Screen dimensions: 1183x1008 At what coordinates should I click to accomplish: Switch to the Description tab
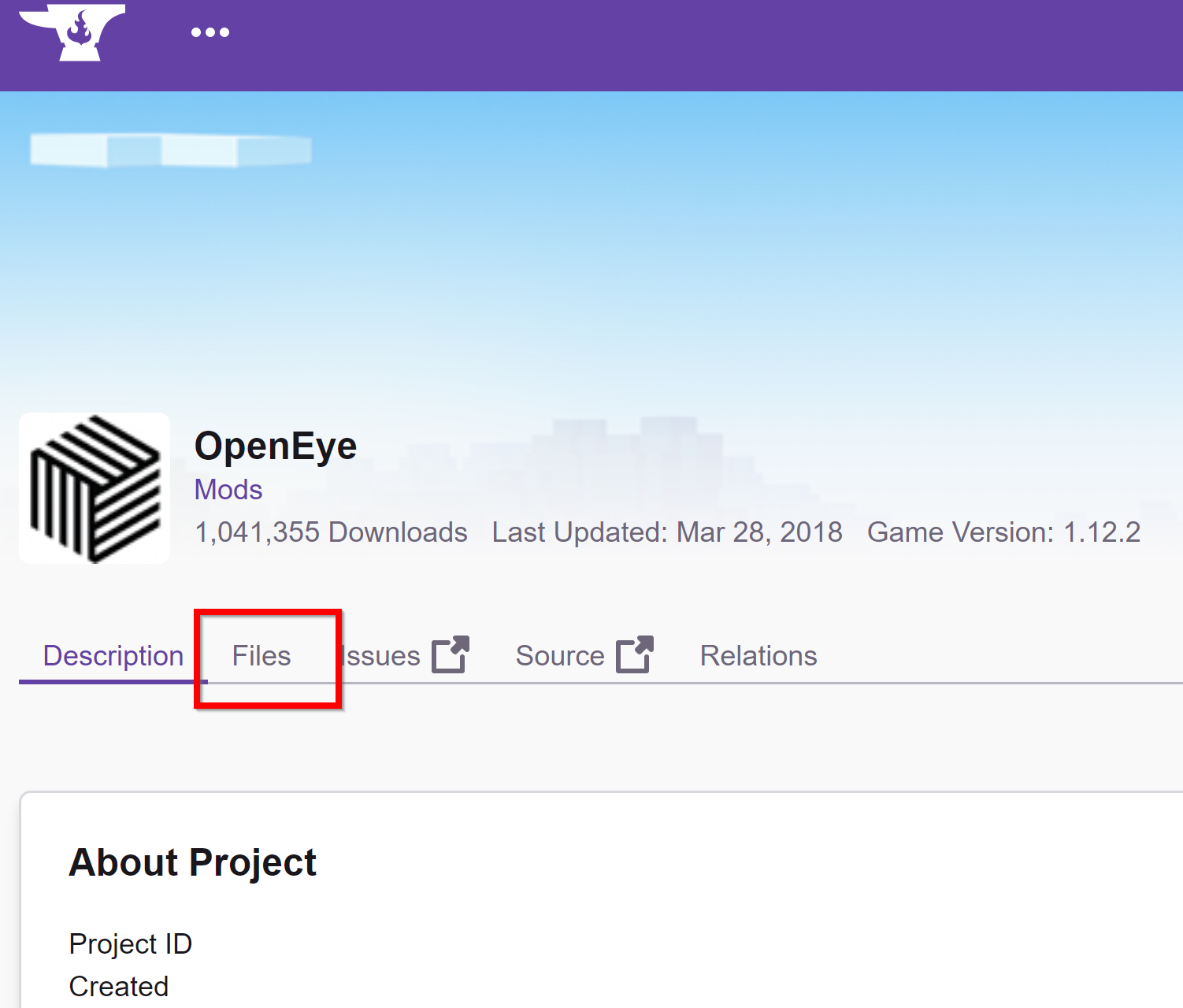[113, 656]
